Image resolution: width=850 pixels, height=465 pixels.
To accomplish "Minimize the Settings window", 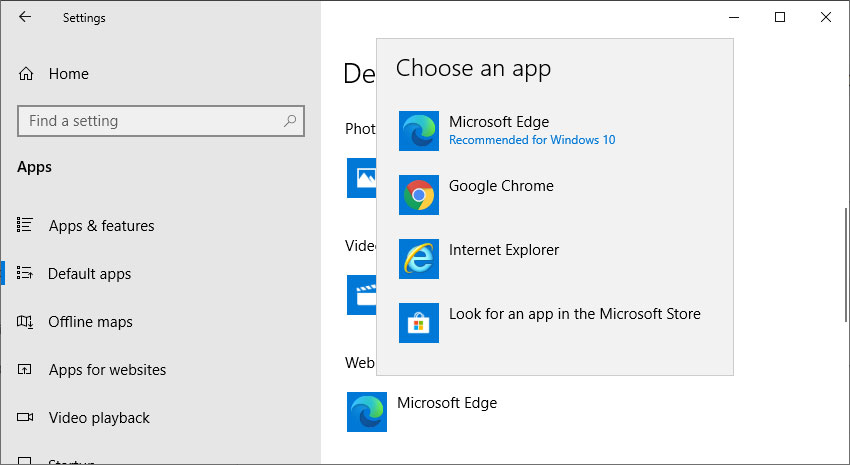I will [734, 17].
